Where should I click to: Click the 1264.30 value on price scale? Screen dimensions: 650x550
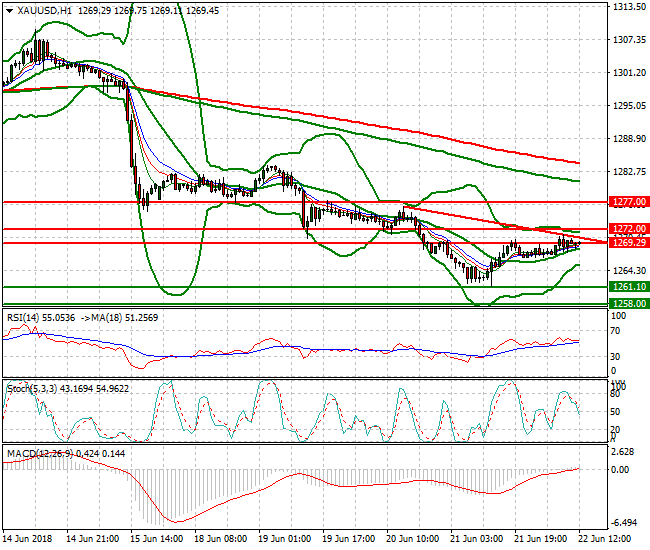[628, 271]
